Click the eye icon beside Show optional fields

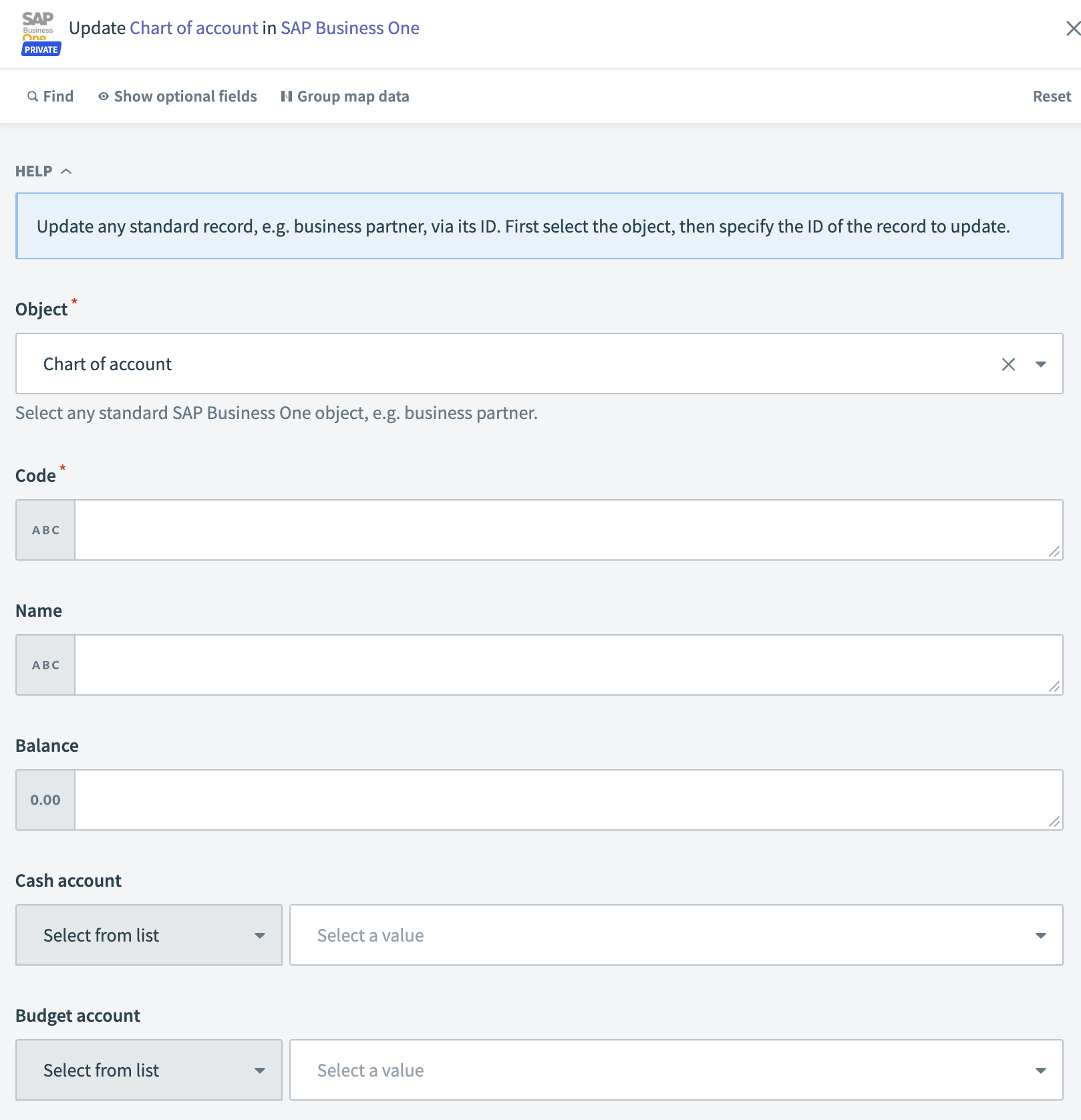click(x=104, y=96)
